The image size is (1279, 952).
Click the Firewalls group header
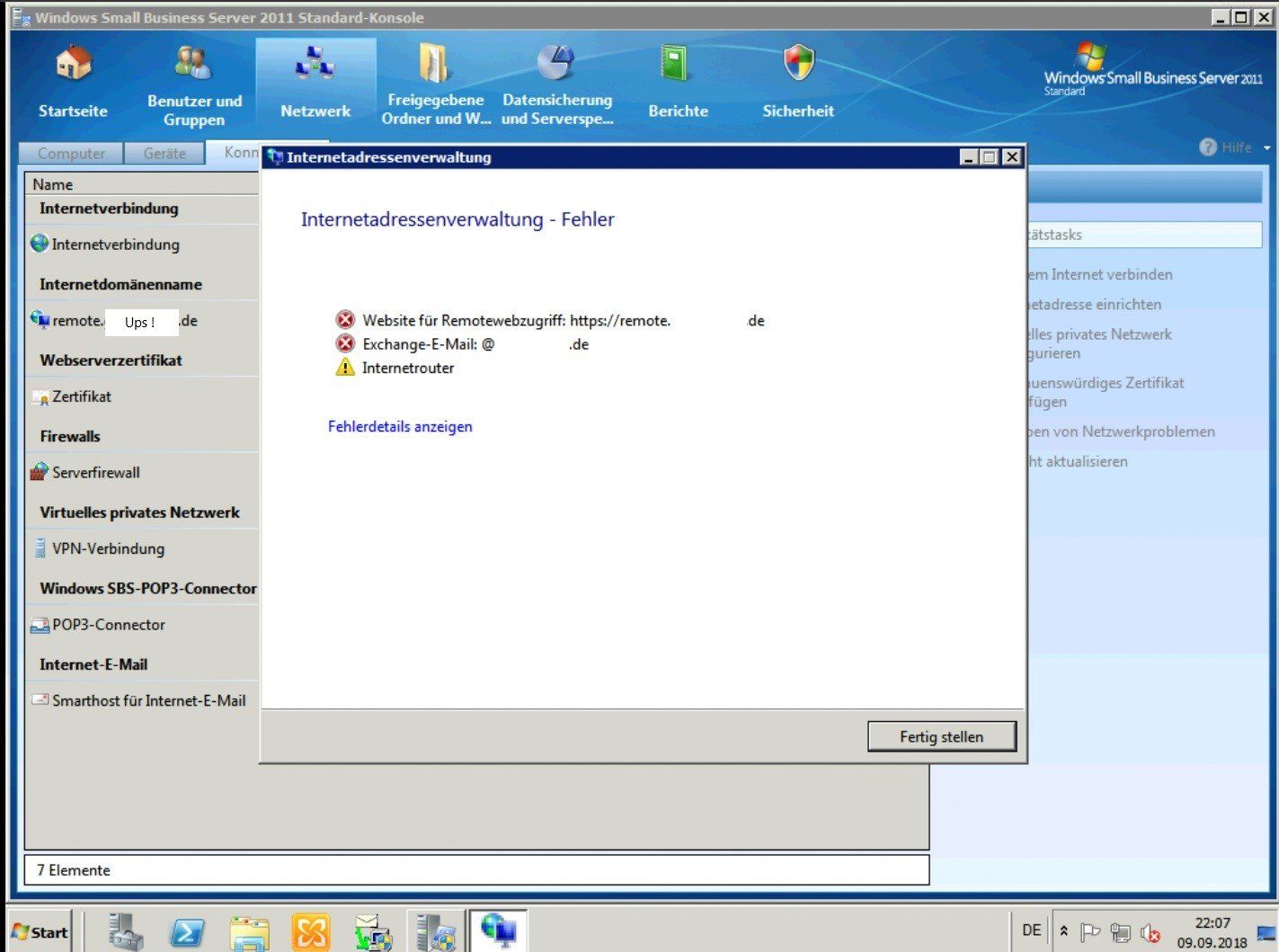70,436
